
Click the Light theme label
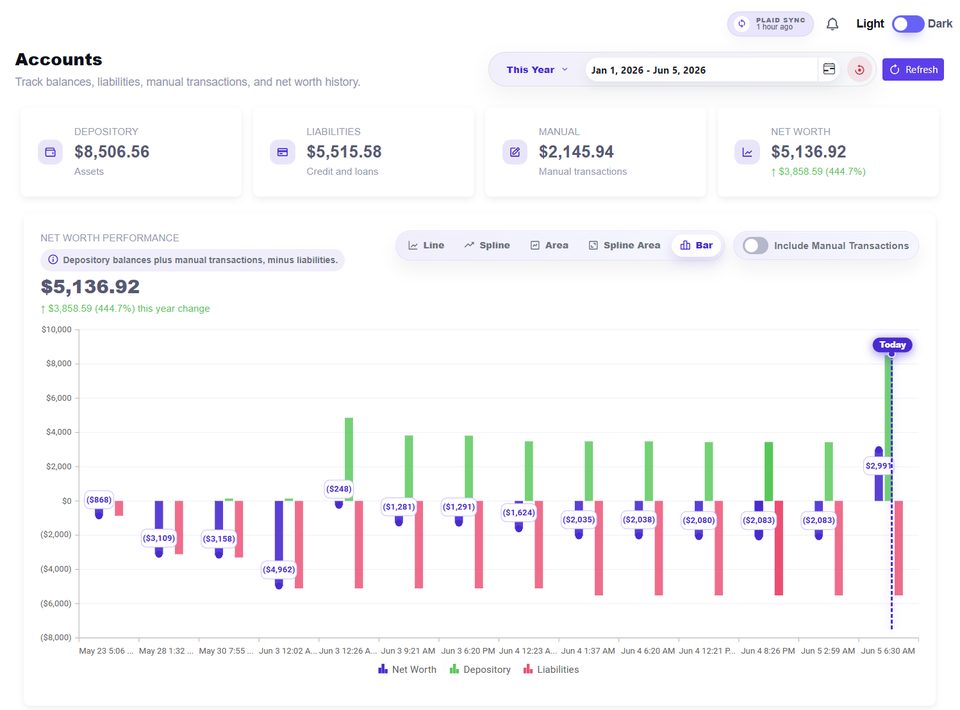coord(870,24)
